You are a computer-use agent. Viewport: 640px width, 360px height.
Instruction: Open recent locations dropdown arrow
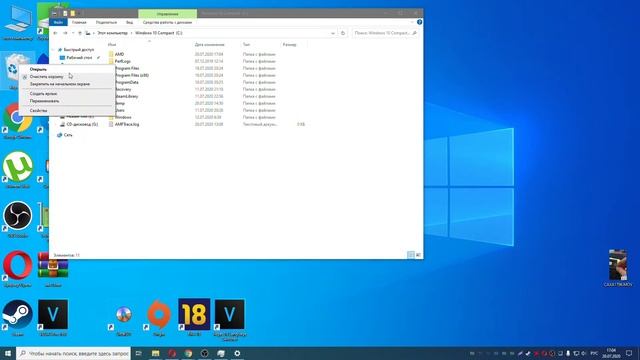pos(73,33)
